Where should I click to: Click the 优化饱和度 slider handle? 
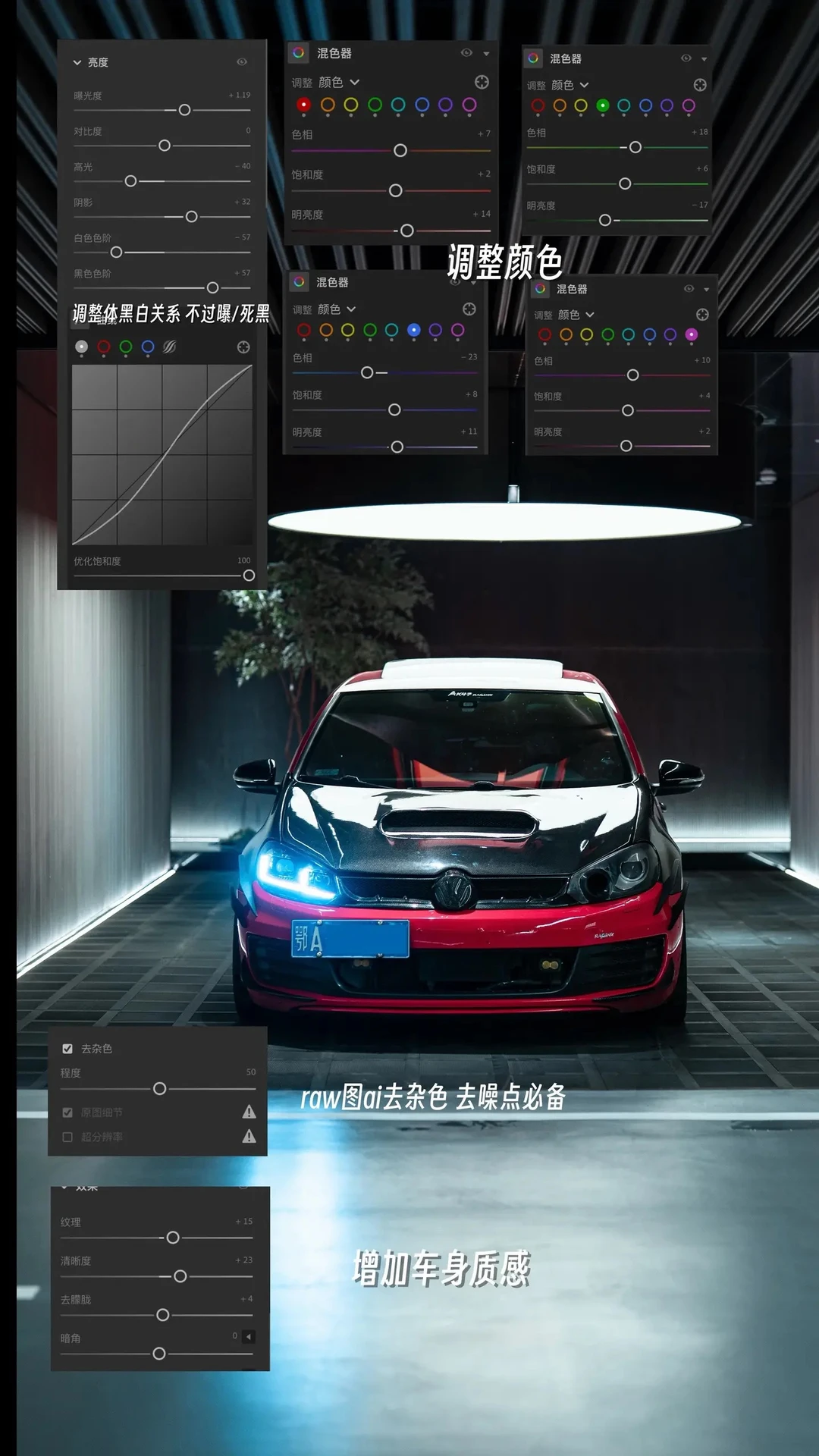[249, 576]
